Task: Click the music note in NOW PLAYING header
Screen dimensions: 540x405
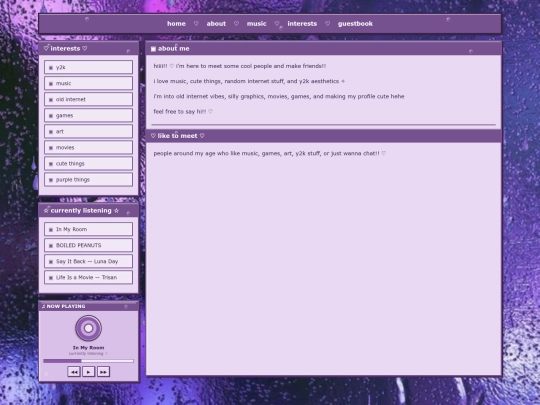Action: (43, 306)
